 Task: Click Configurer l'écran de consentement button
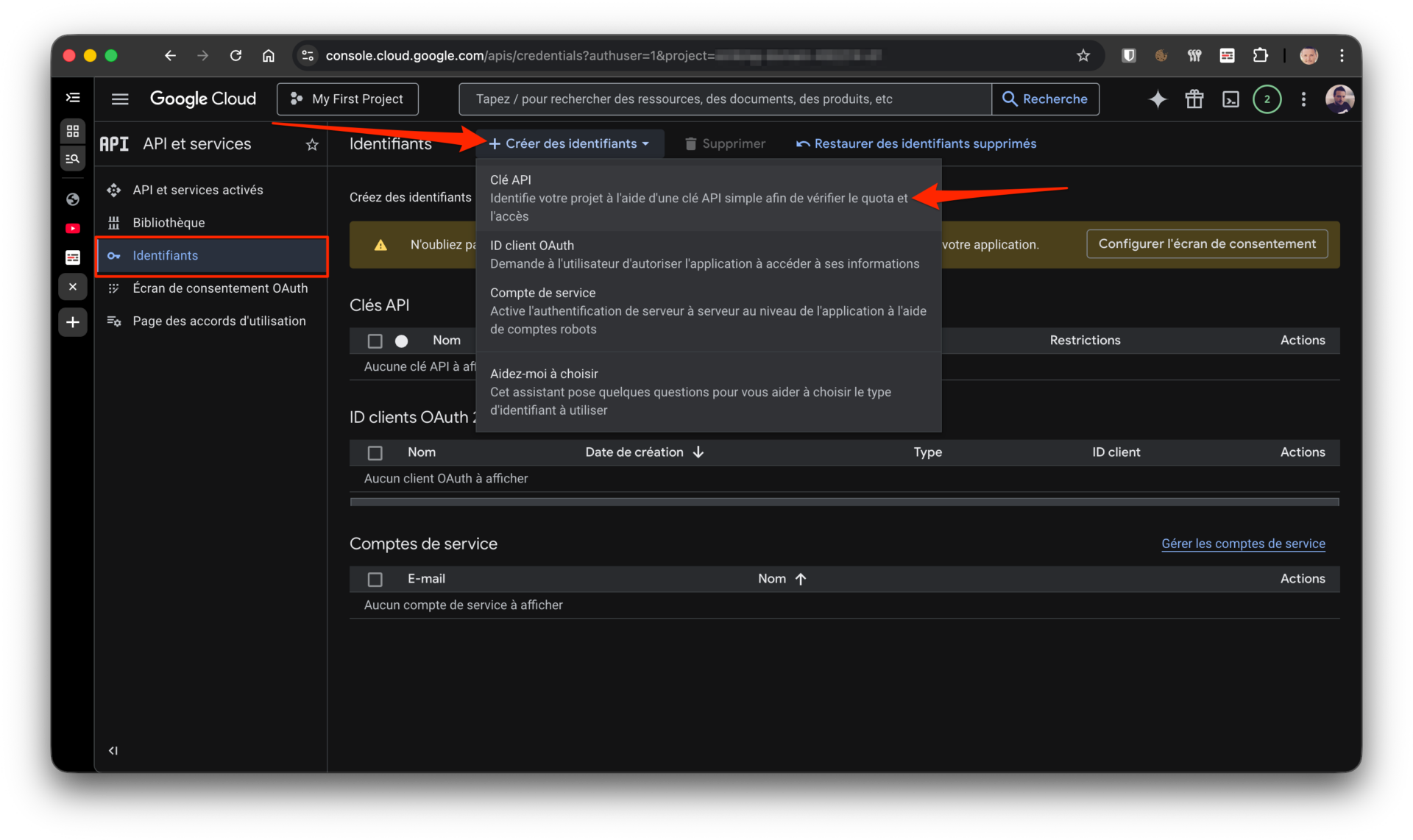click(x=1207, y=243)
